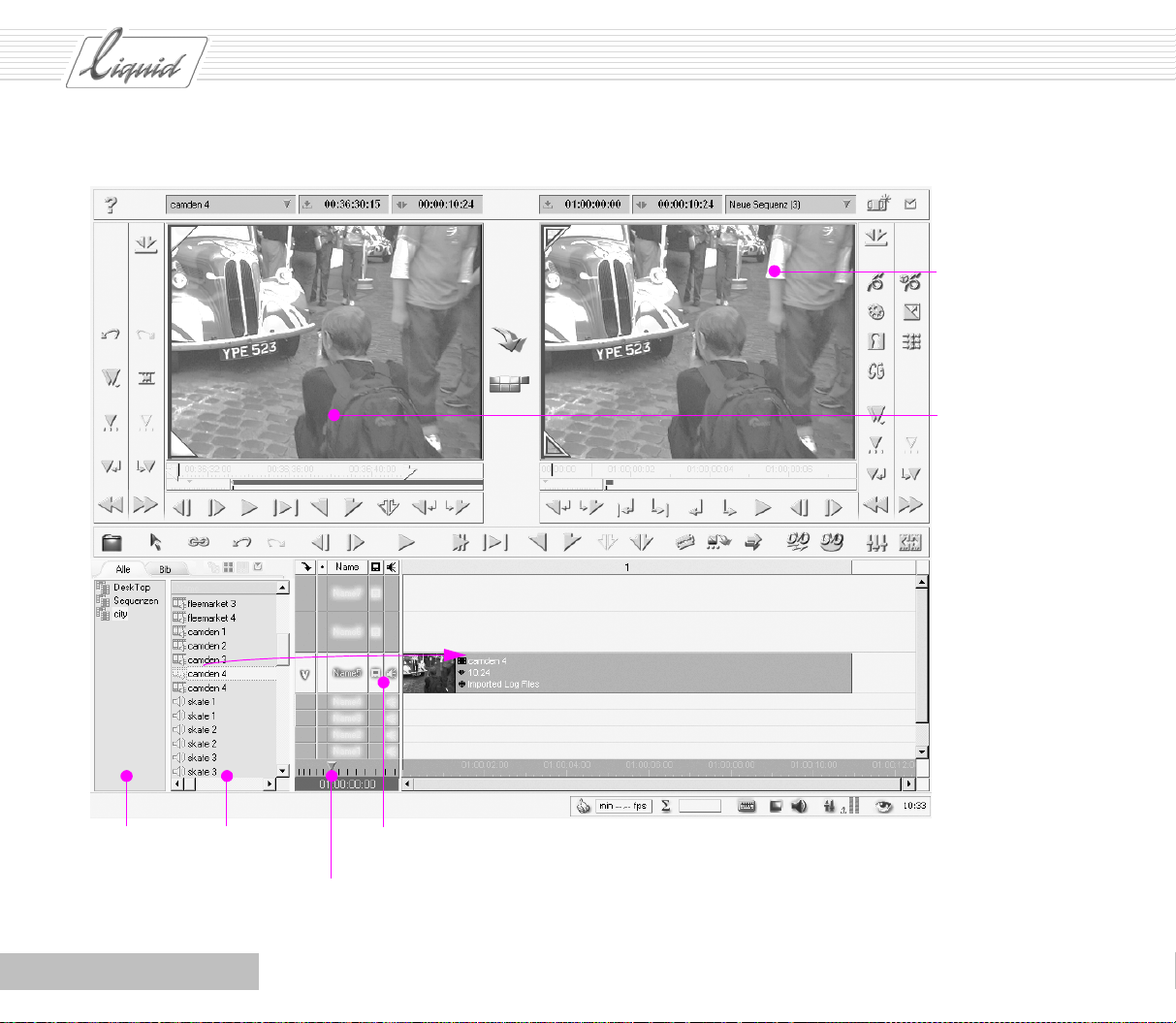
Task: Toggle the video column header icon
Action: [376, 566]
